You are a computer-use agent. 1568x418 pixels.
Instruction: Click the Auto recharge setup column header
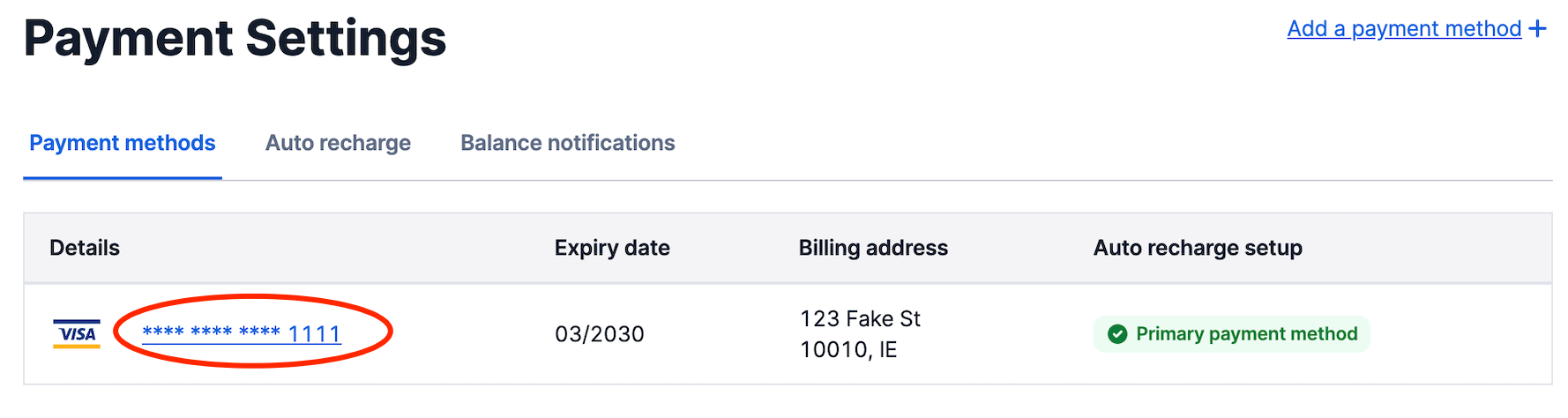tap(1198, 248)
